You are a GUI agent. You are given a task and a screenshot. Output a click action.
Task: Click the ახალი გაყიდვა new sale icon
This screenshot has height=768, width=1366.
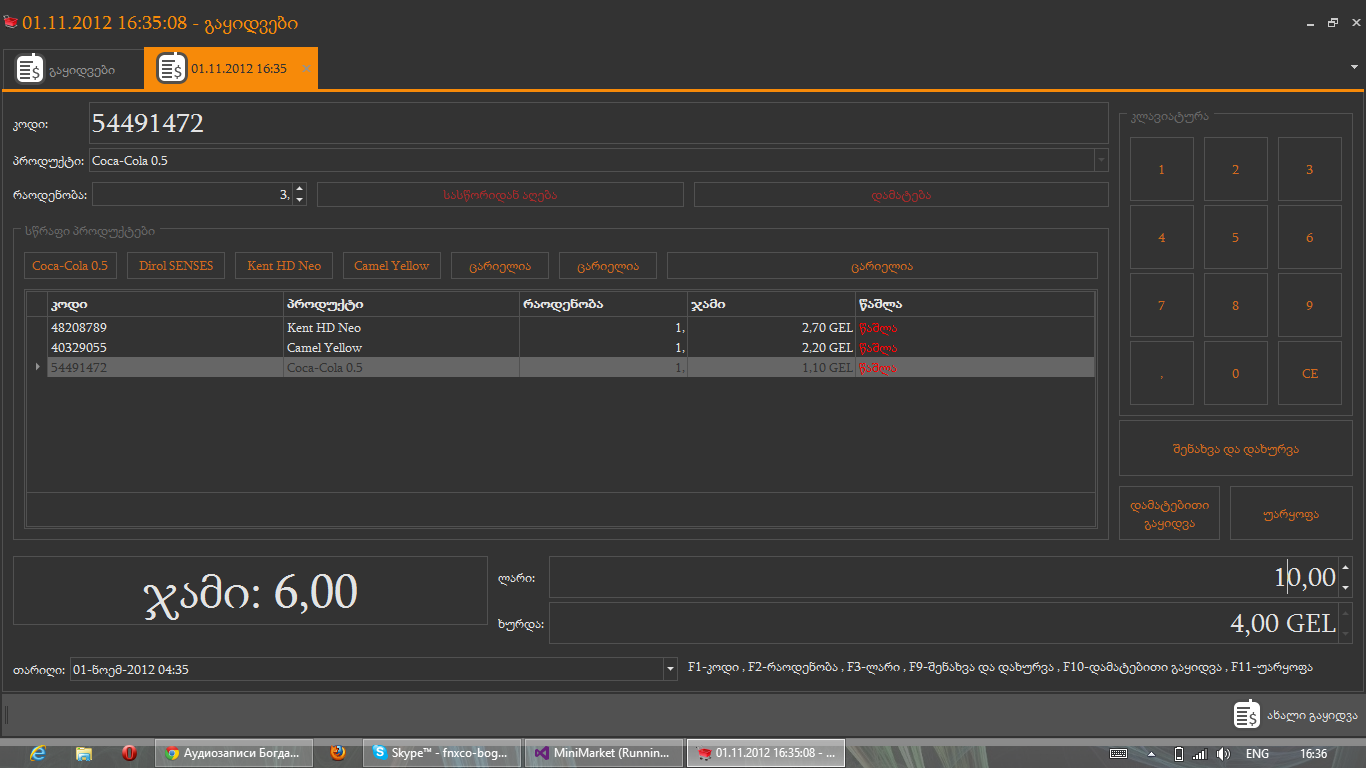click(x=1246, y=715)
